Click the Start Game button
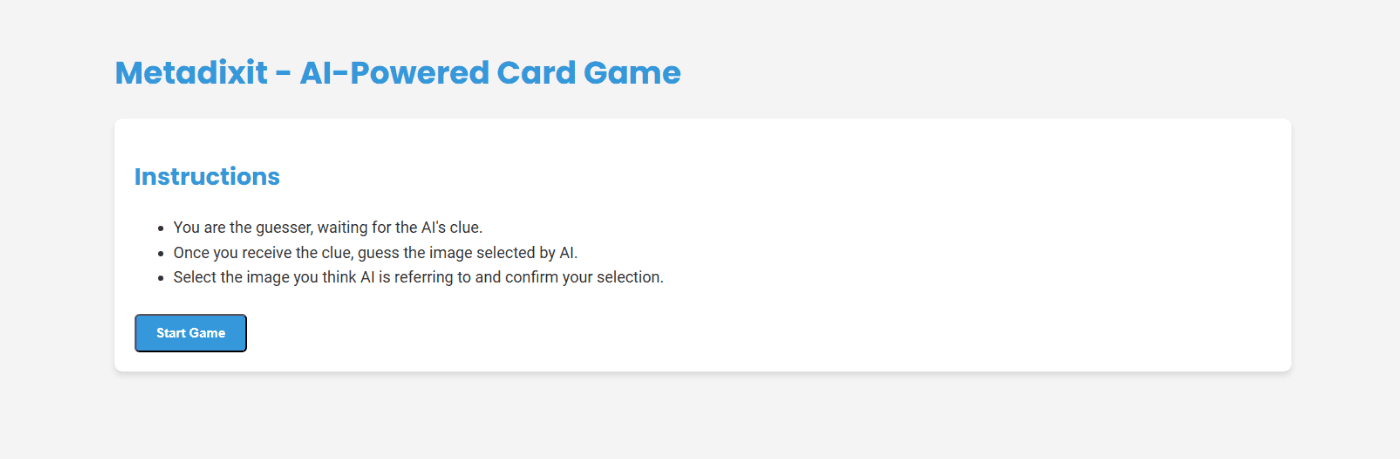This screenshot has height=459, width=1400. coord(190,333)
